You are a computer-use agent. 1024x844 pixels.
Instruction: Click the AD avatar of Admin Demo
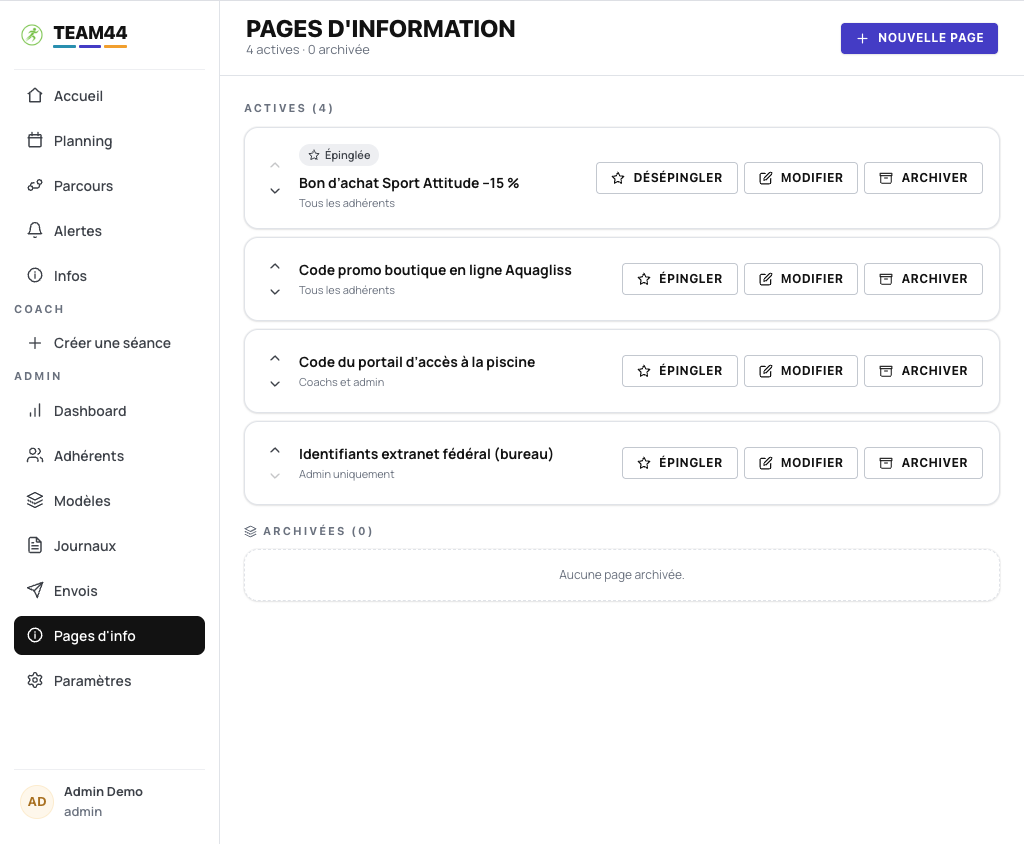coord(37,802)
